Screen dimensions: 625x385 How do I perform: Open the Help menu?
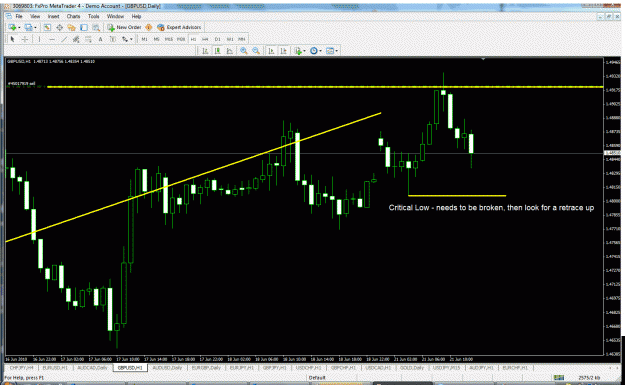pyautogui.click(x=136, y=16)
